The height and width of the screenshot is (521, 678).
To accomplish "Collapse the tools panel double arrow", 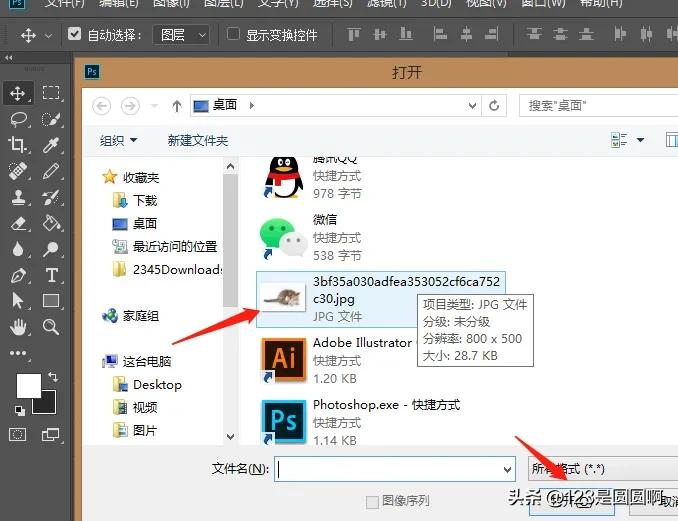I will 9,58.
